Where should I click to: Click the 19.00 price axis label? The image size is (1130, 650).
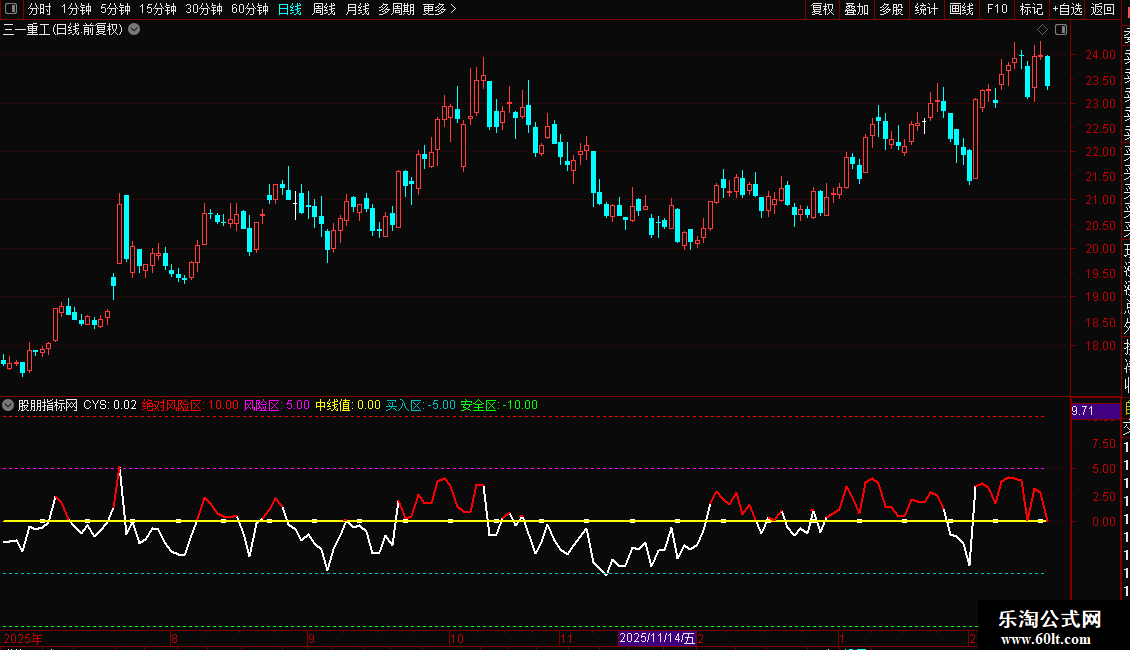click(x=1100, y=297)
